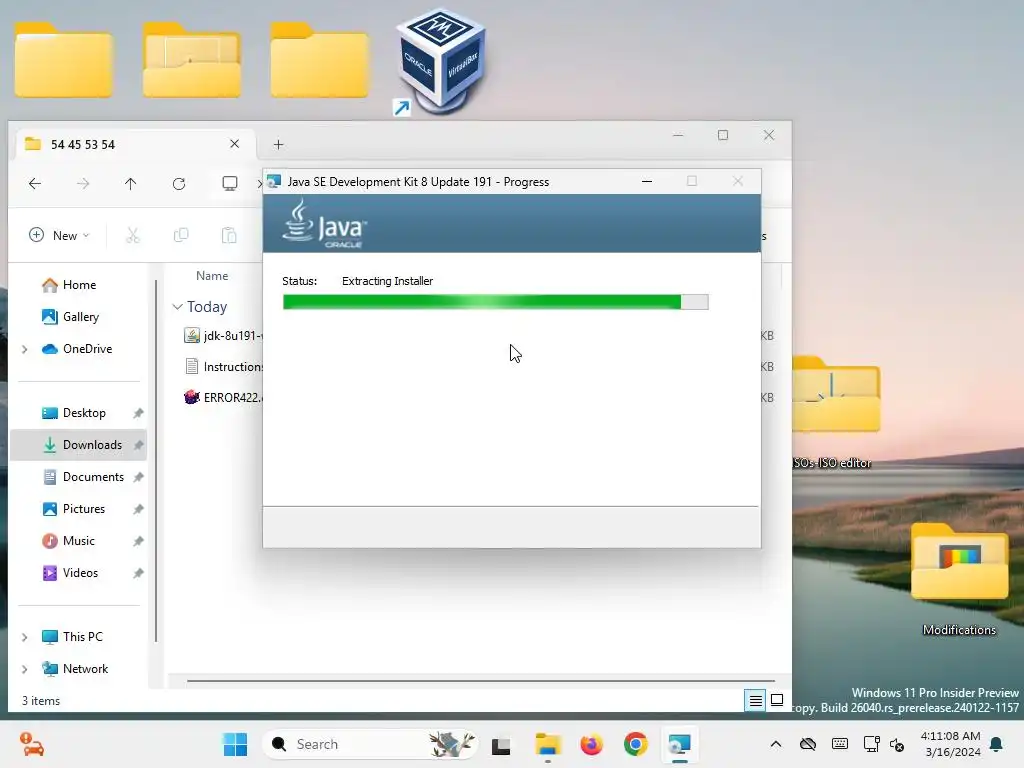Select the ERROR422 file
Image resolution: width=1024 pixels, height=768 pixels.
223,397
